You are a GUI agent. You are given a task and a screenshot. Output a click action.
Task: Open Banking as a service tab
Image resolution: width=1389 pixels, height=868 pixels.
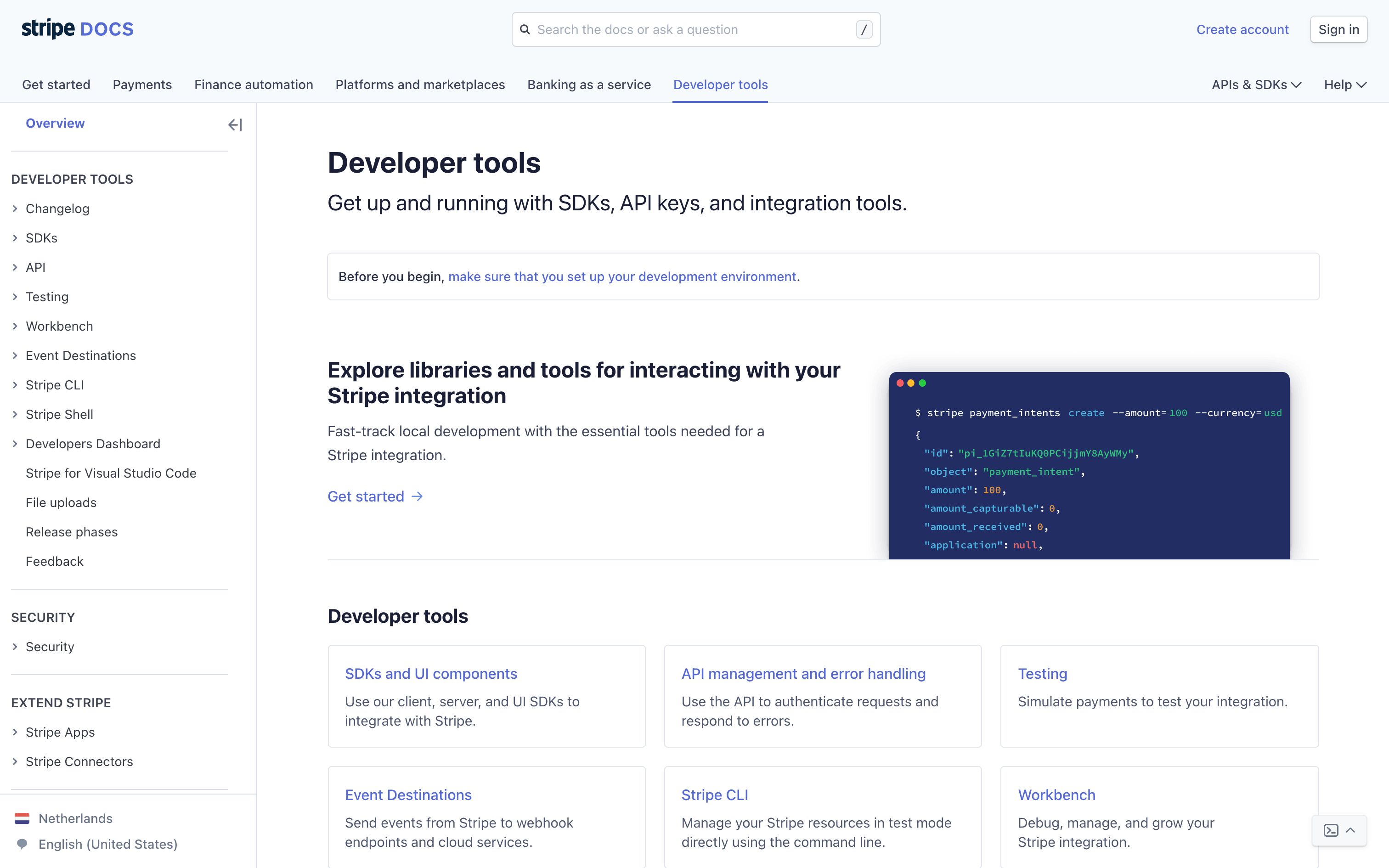coord(589,85)
